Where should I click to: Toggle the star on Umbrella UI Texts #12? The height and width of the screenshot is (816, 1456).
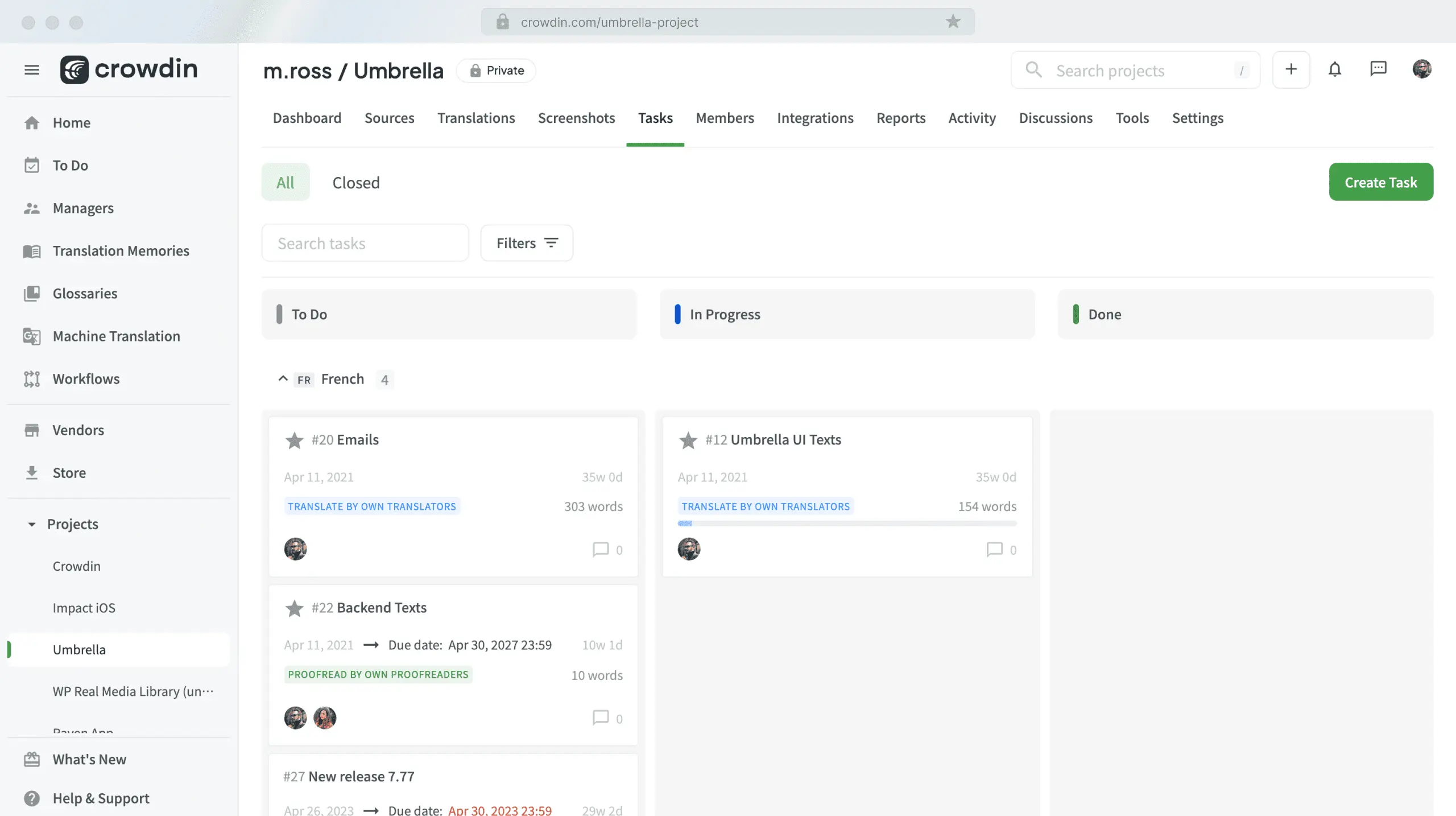click(x=688, y=440)
